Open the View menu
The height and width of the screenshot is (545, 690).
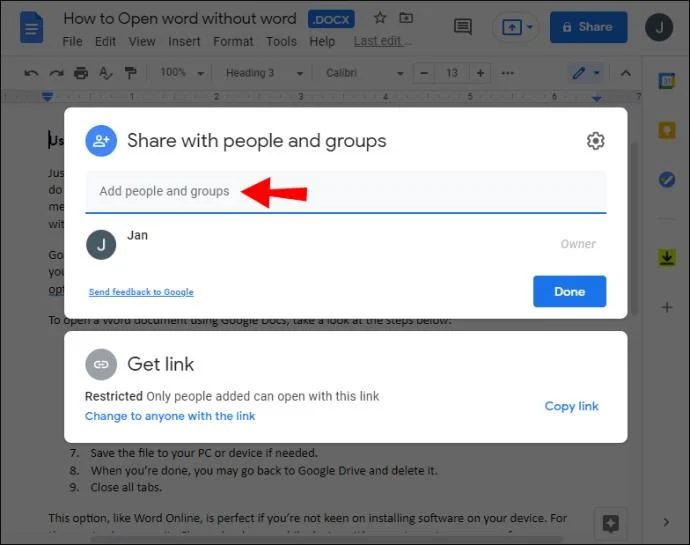click(x=142, y=41)
